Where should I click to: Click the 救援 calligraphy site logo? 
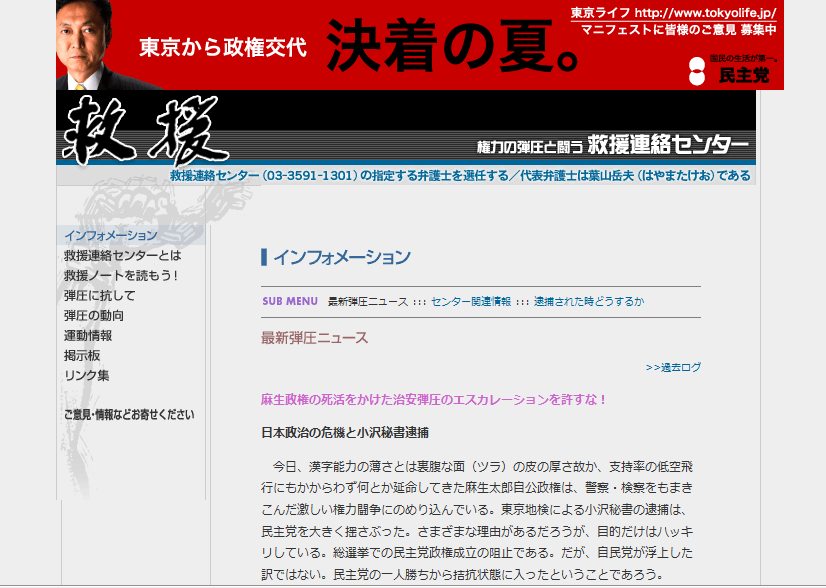pos(145,130)
